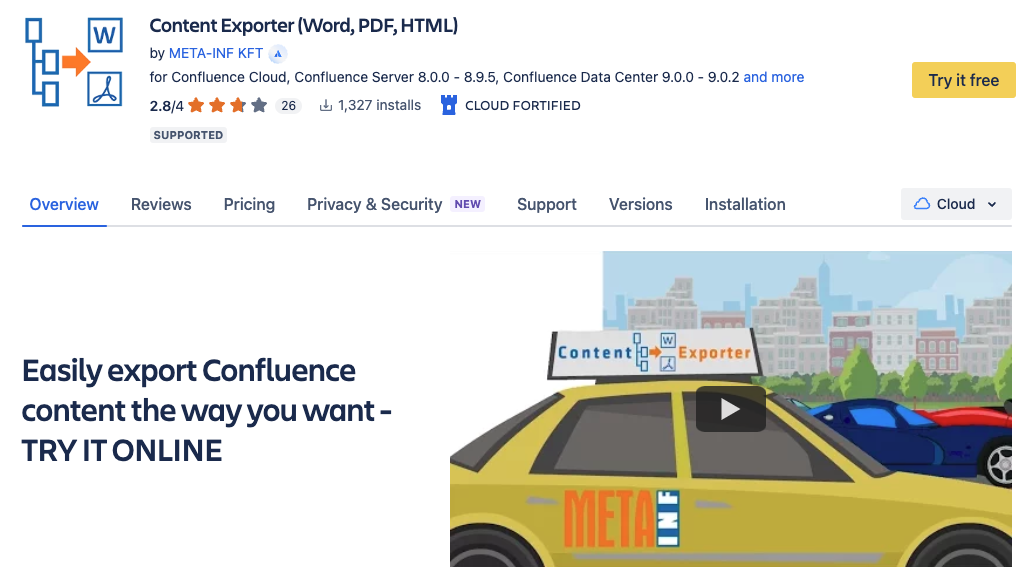Screen dimensions: 1029x588
Task: Click the CLOUD FORTIFIED label
Action: click(522, 106)
